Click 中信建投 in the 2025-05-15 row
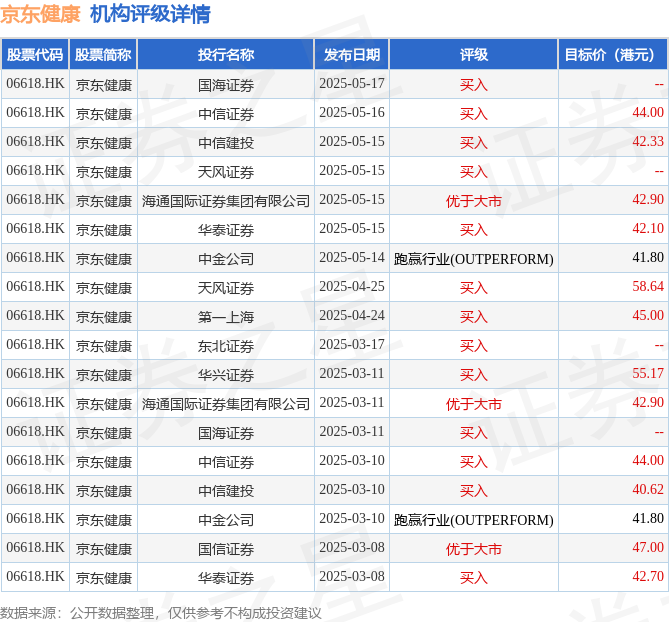669x622 pixels. tap(226, 143)
